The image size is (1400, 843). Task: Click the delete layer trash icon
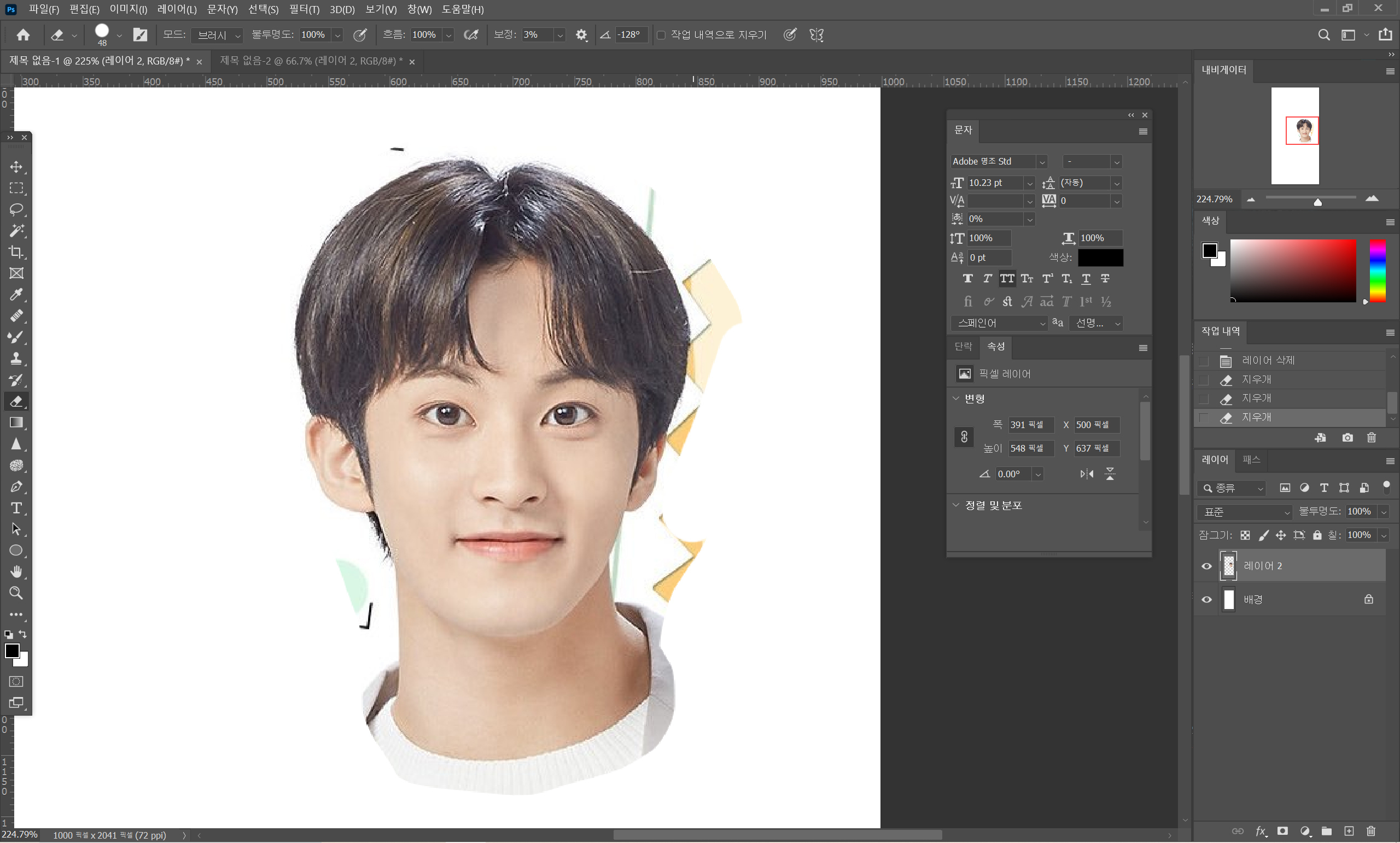click(1370, 832)
